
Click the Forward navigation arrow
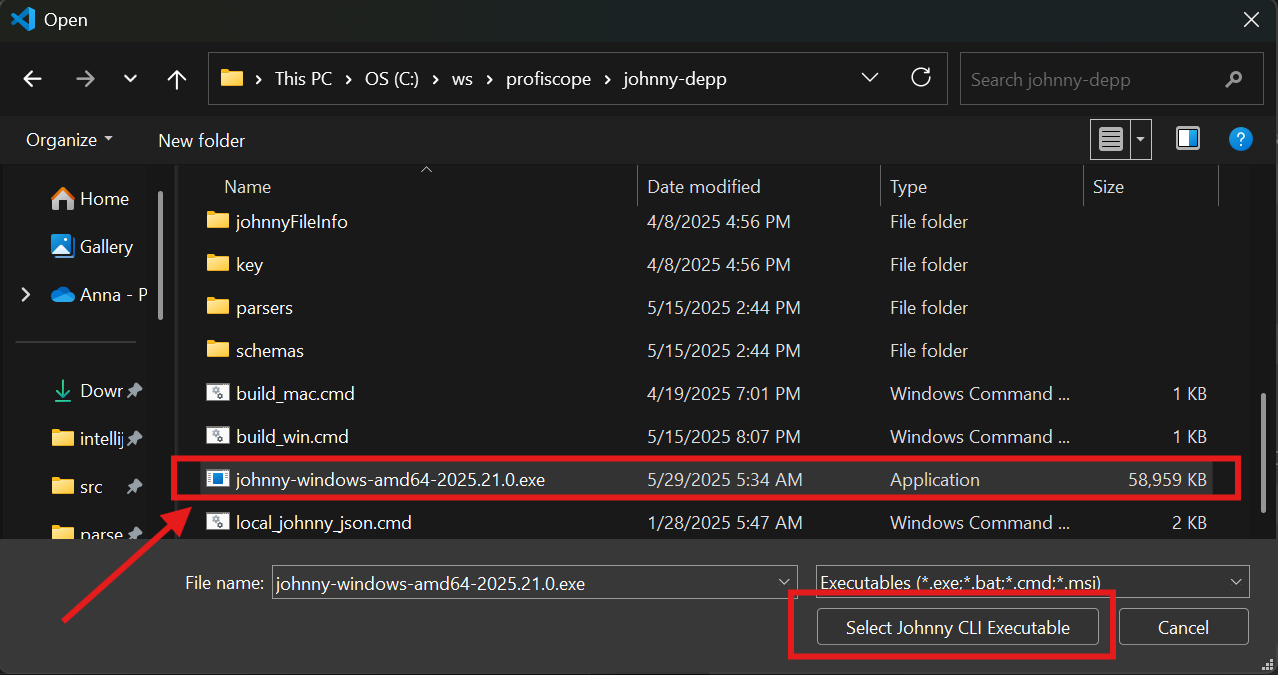coord(85,79)
